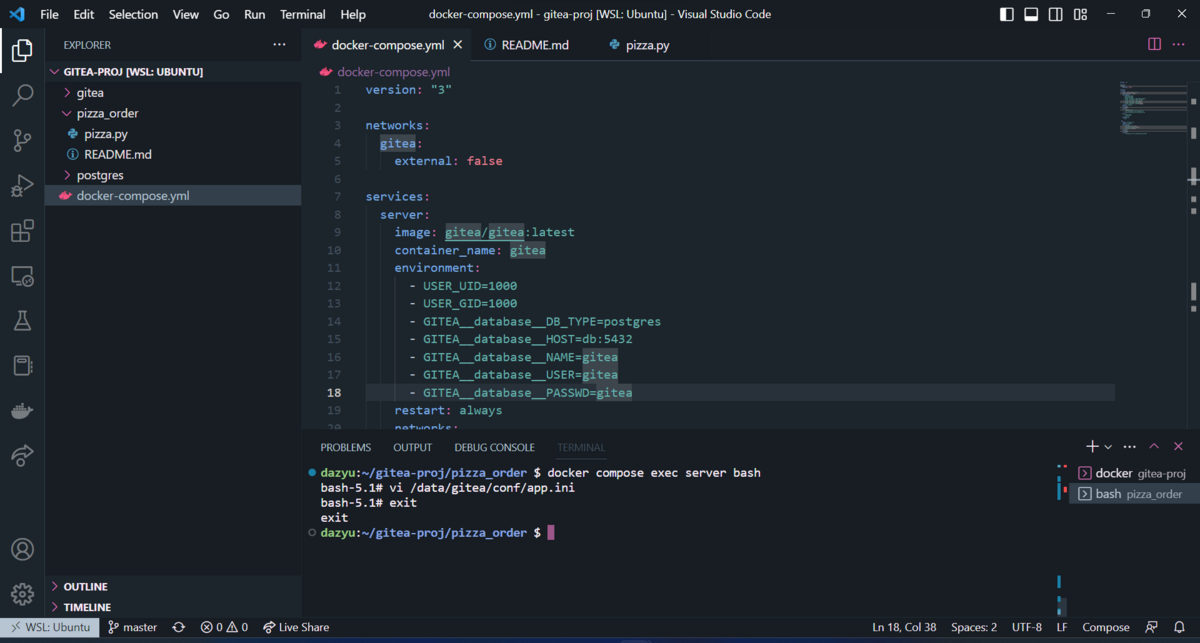
Task: Click the editor vertical scrollbar
Action: 1193,255
